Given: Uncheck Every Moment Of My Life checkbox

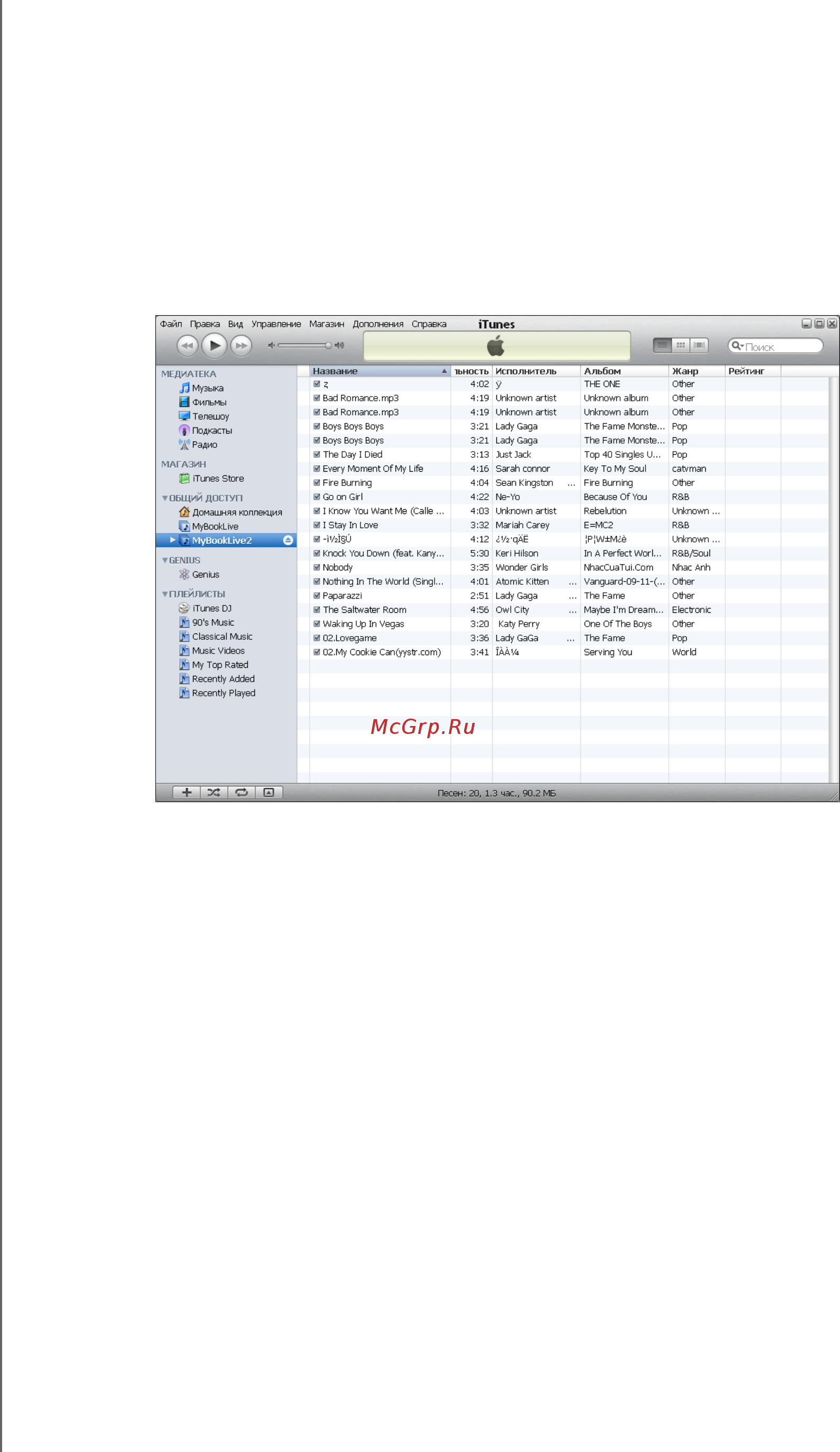Looking at the screenshot, I should coord(317,468).
